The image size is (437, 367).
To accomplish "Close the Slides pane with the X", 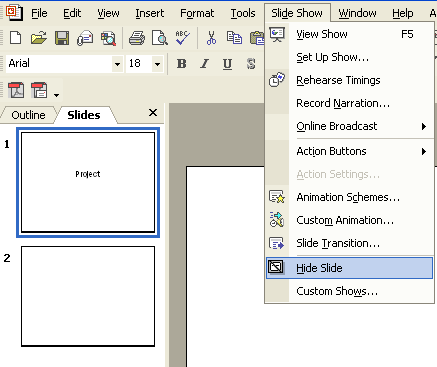I will (153, 113).
